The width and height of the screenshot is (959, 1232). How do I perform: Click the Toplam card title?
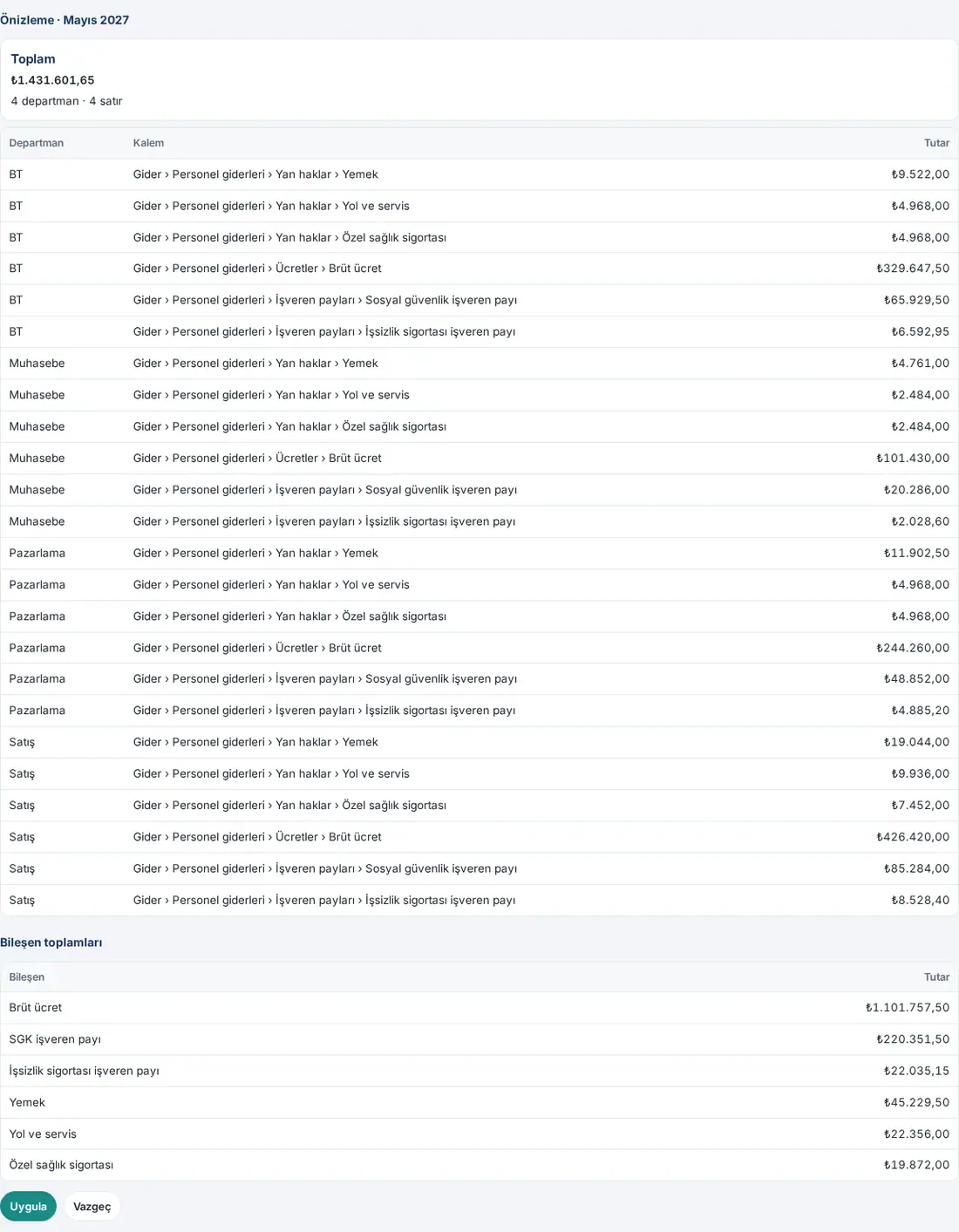coord(33,59)
